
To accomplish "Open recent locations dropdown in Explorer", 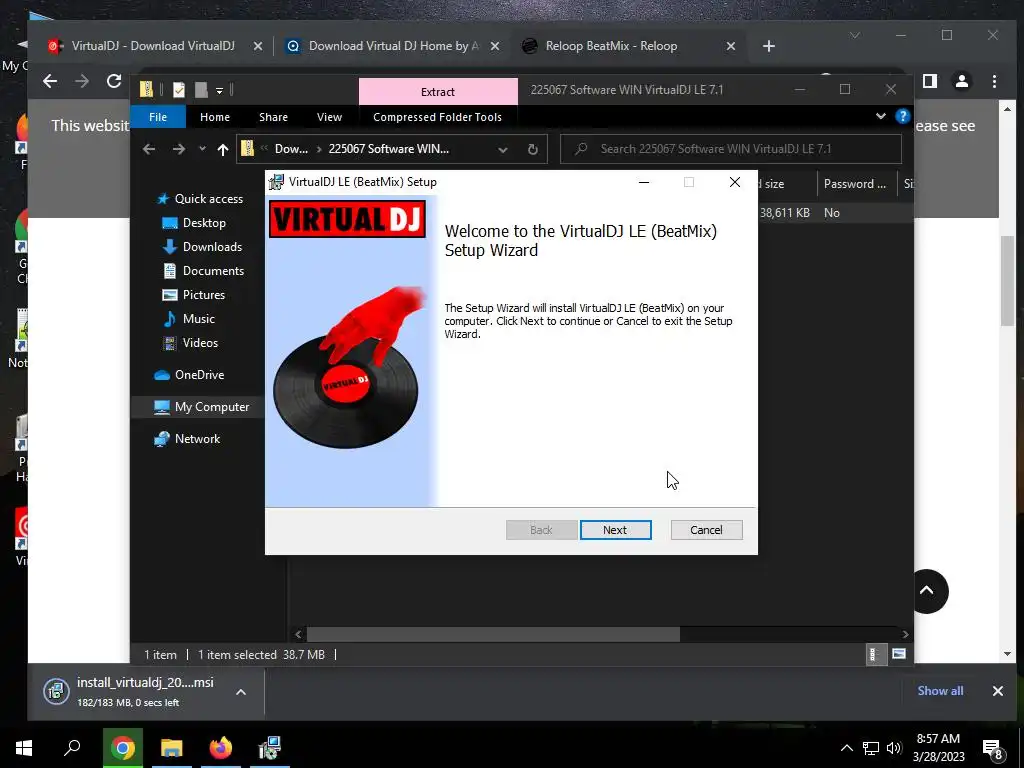I will point(202,149).
